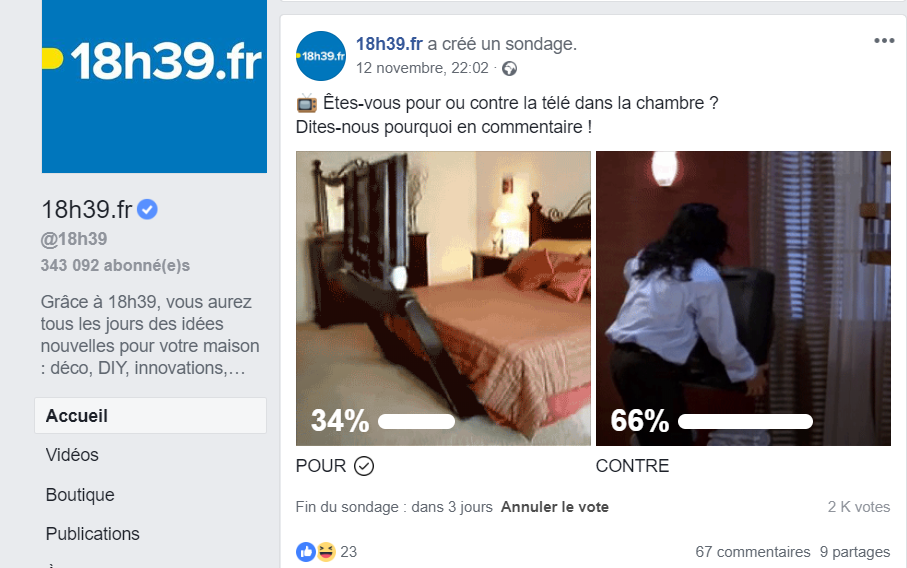
Task: Click the 18h39.fr round profile avatar
Action: [x=321, y=56]
